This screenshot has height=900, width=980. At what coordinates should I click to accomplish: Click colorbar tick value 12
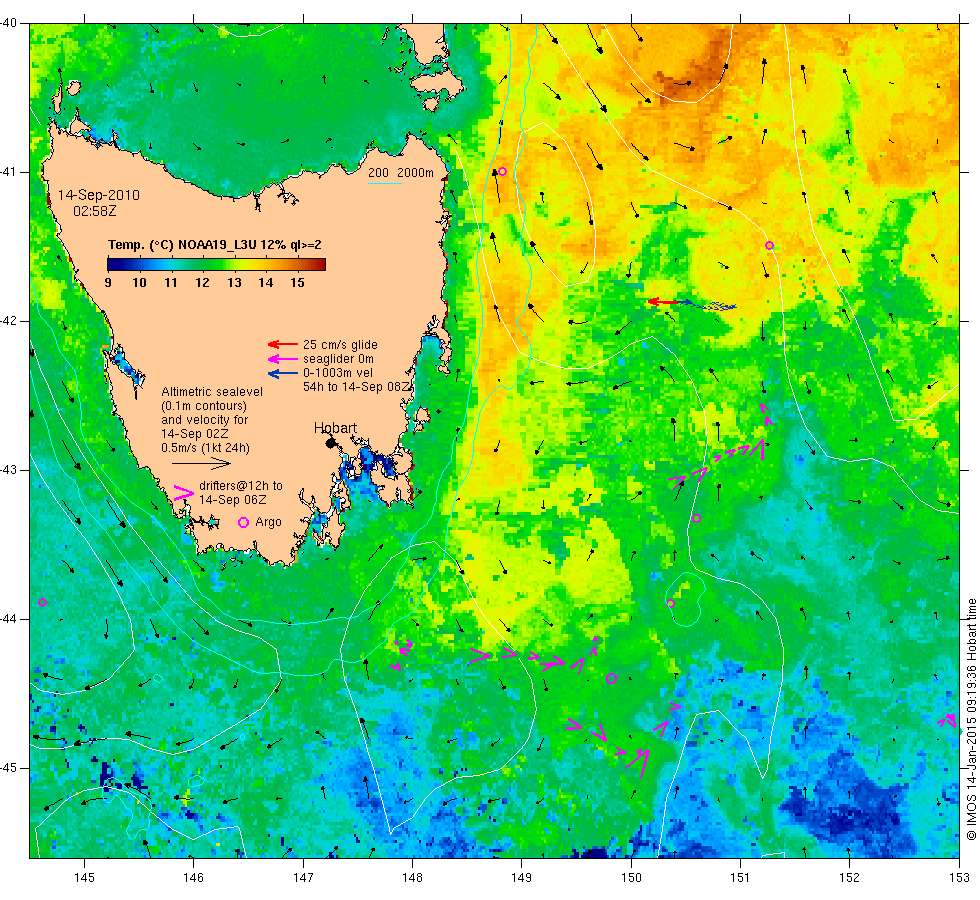(202, 282)
